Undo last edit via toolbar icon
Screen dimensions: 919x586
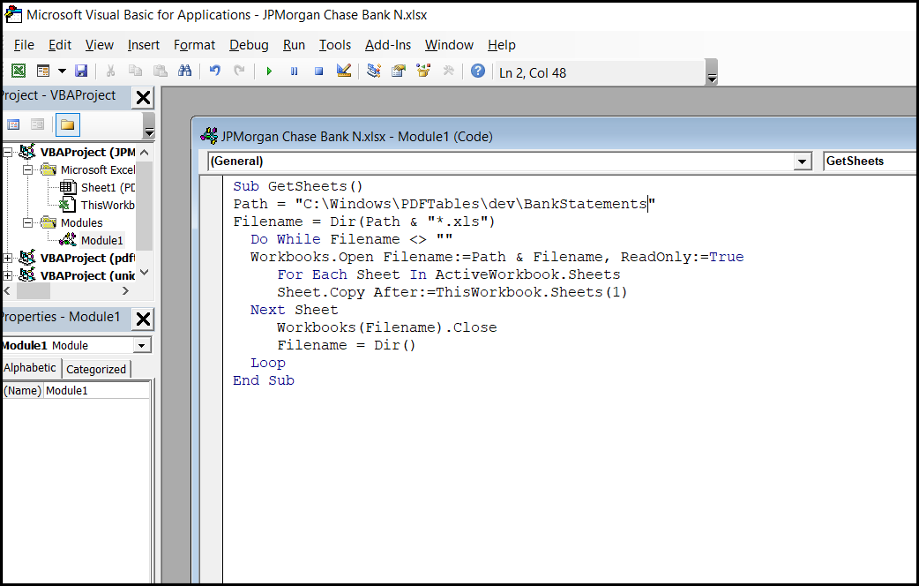[x=213, y=70]
